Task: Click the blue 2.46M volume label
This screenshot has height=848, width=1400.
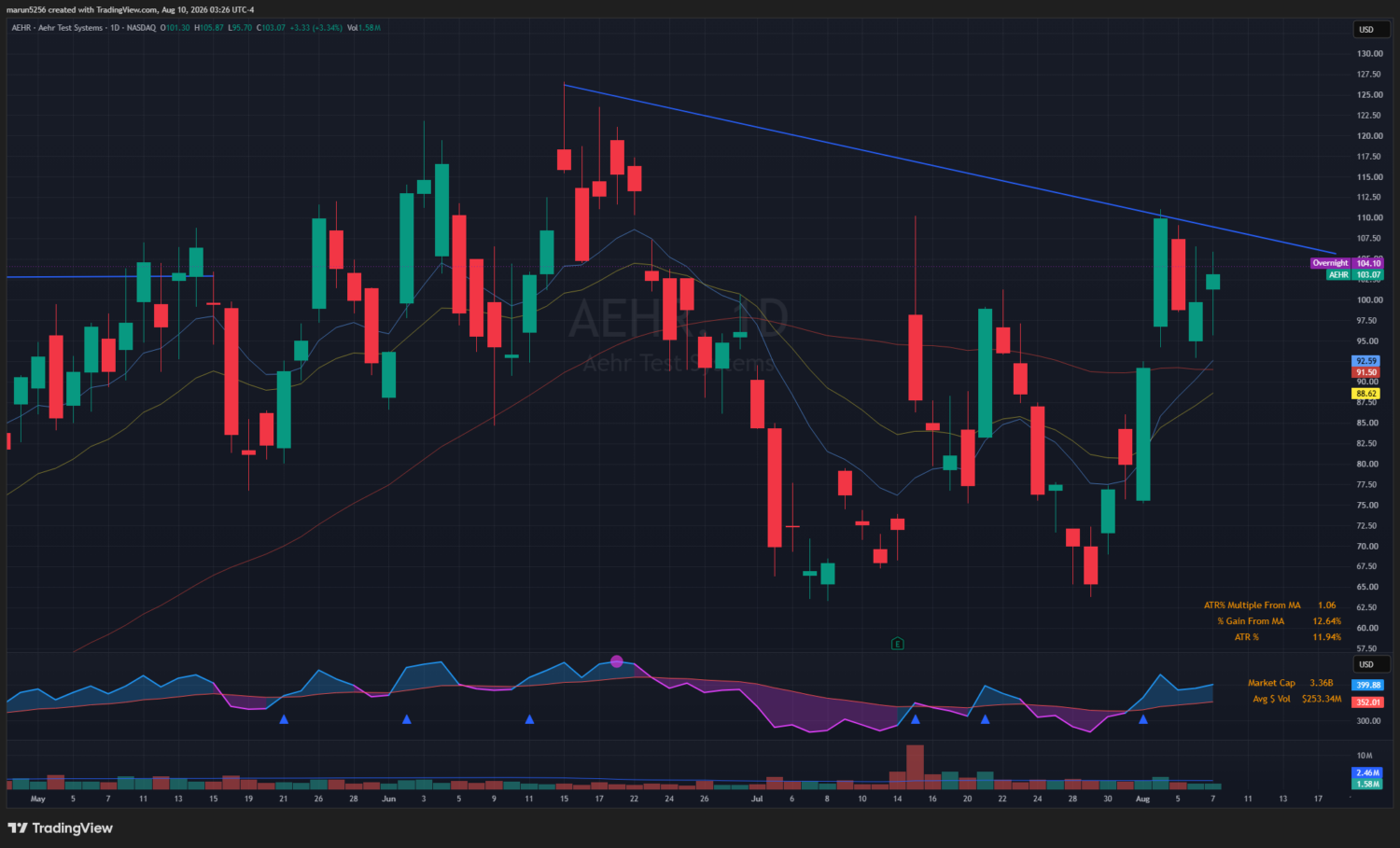Action: pyautogui.click(x=1367, y=772)
